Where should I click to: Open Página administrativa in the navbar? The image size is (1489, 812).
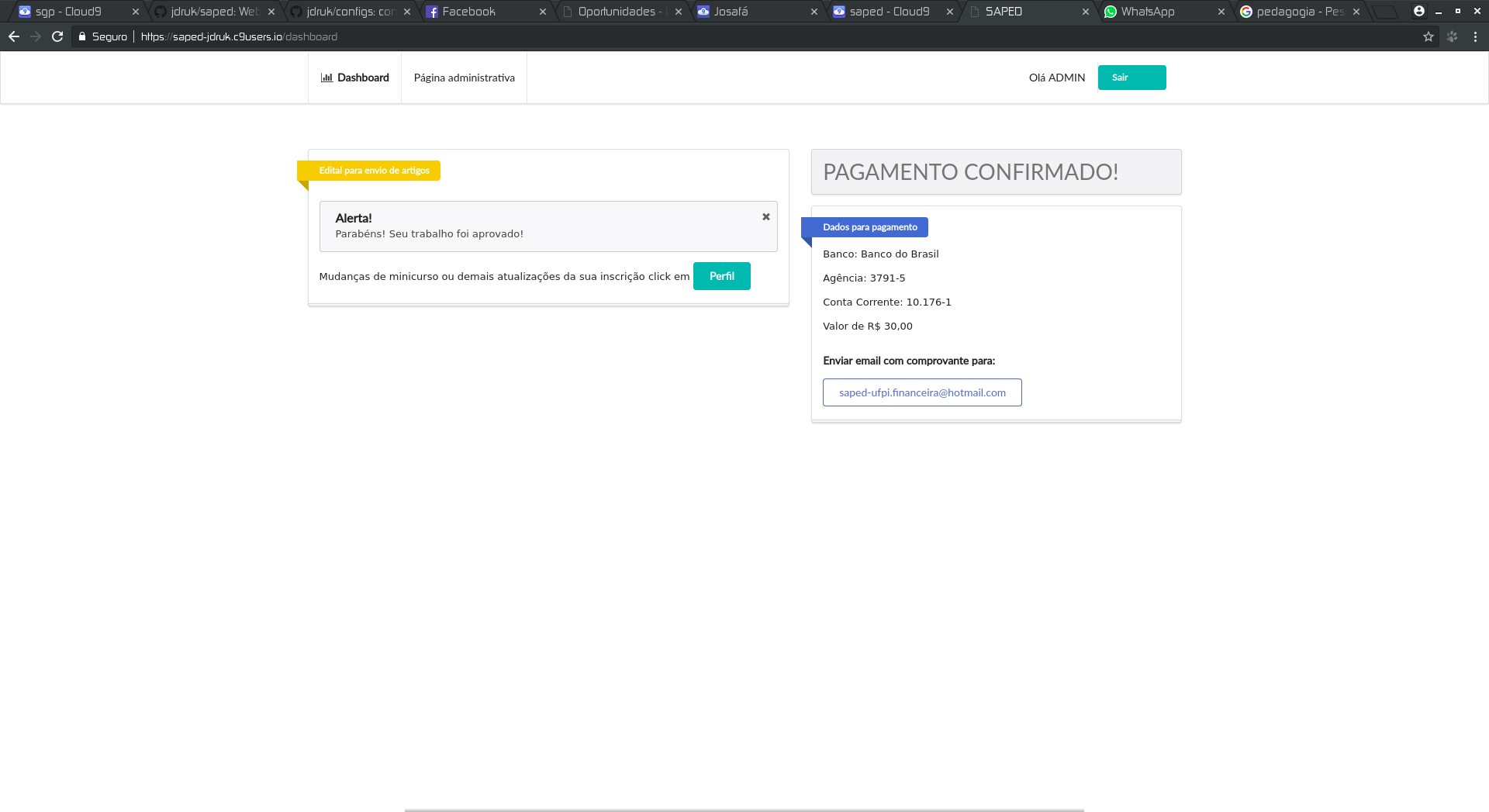click(465, 78)
